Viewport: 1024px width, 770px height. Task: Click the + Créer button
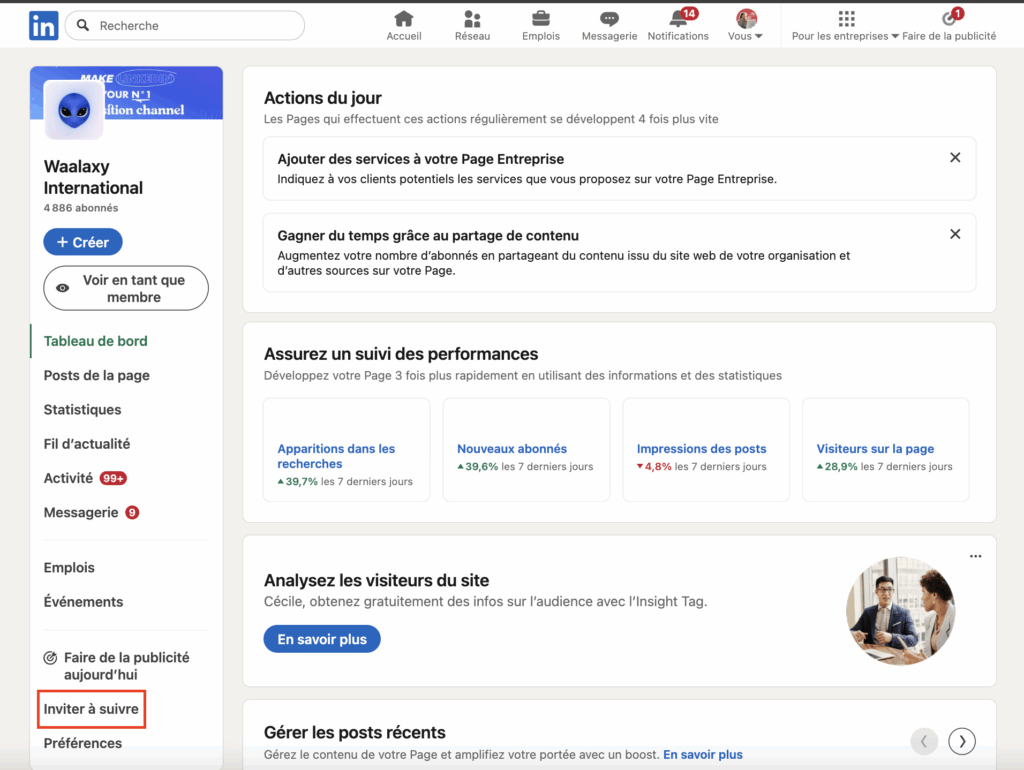[82, 241]
